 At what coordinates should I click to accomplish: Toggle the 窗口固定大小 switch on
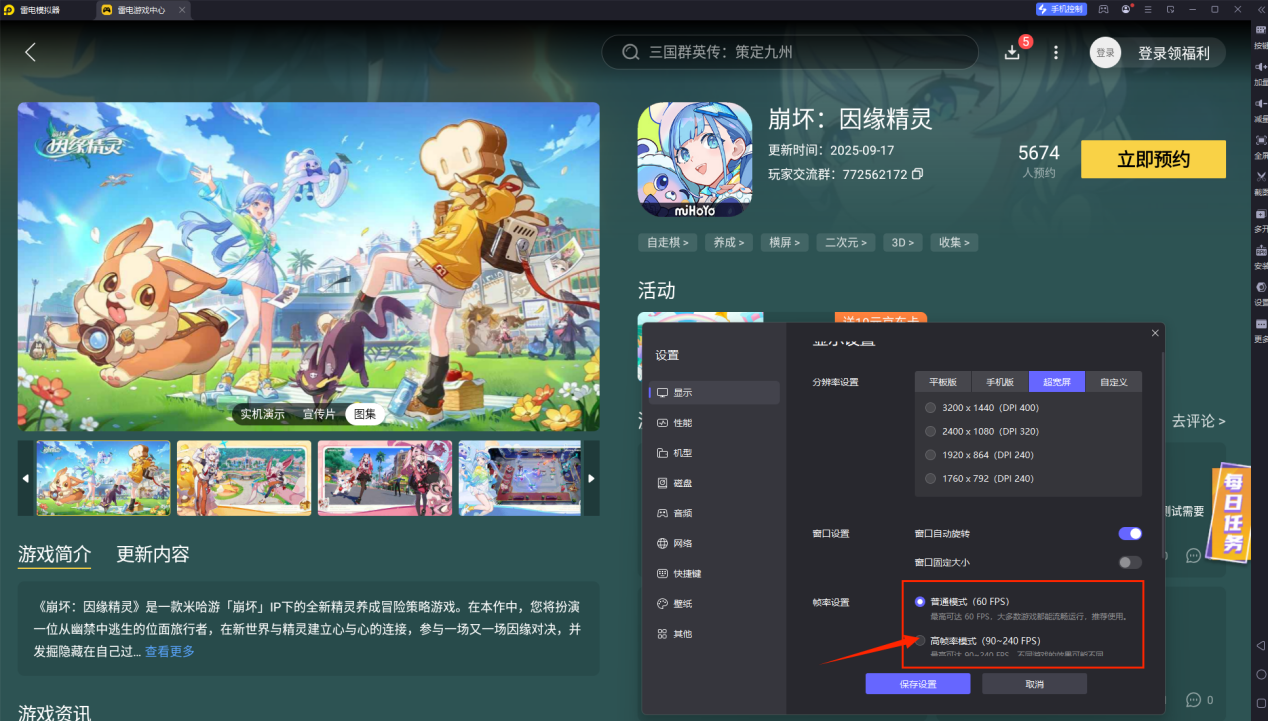click(1130, 563)
